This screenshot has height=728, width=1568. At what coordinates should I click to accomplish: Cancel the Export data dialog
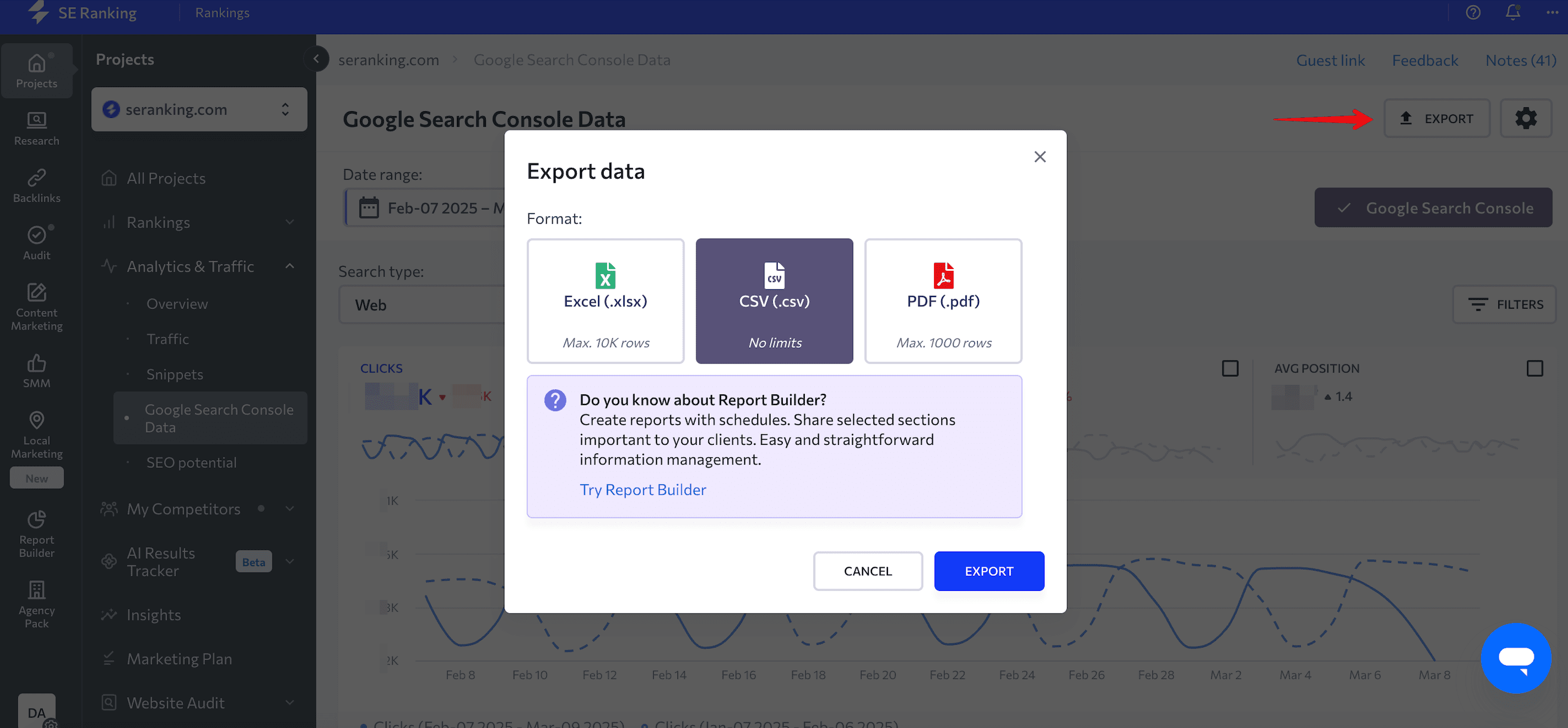867,571
